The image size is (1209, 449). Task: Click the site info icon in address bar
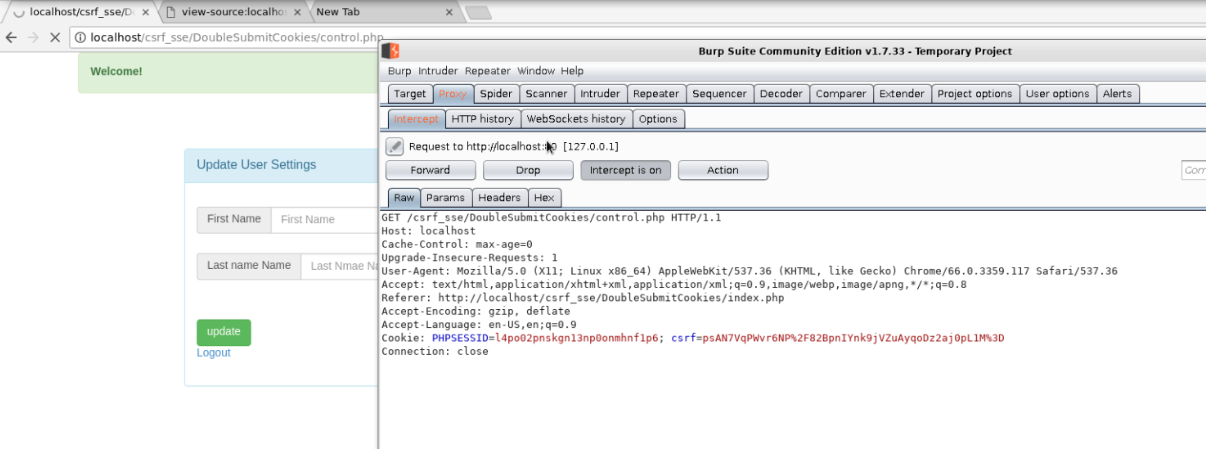pyautogui.click(x=80, y=38)
